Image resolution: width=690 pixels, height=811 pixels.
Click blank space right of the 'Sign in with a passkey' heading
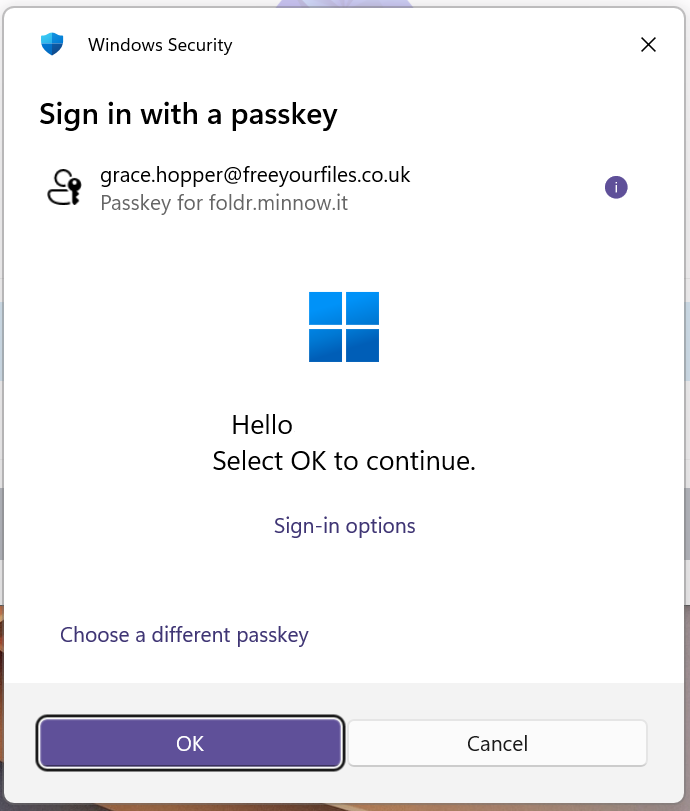coord(500,114)
